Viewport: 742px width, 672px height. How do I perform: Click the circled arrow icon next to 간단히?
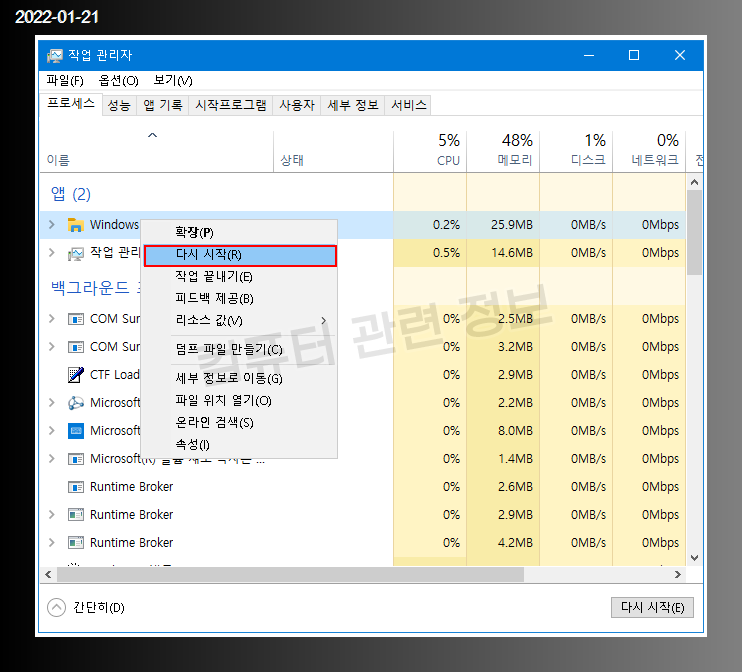tap(56, 608)
